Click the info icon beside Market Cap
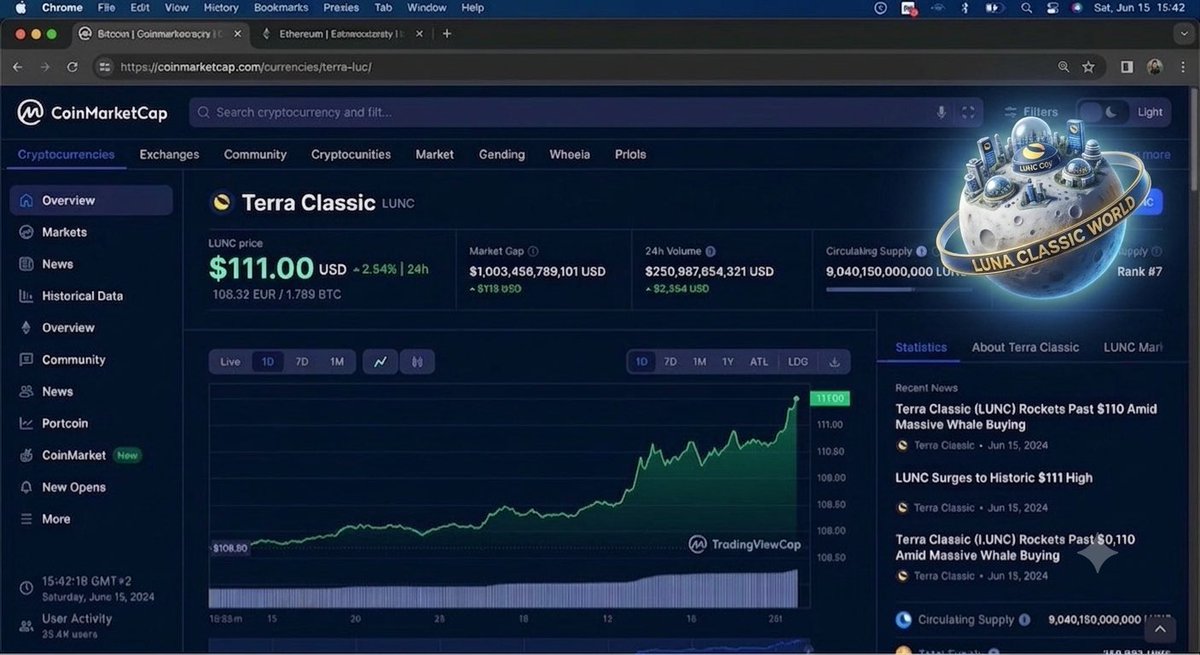The image size is (1200, 655). pyautogui.click(x=533, y=251)
